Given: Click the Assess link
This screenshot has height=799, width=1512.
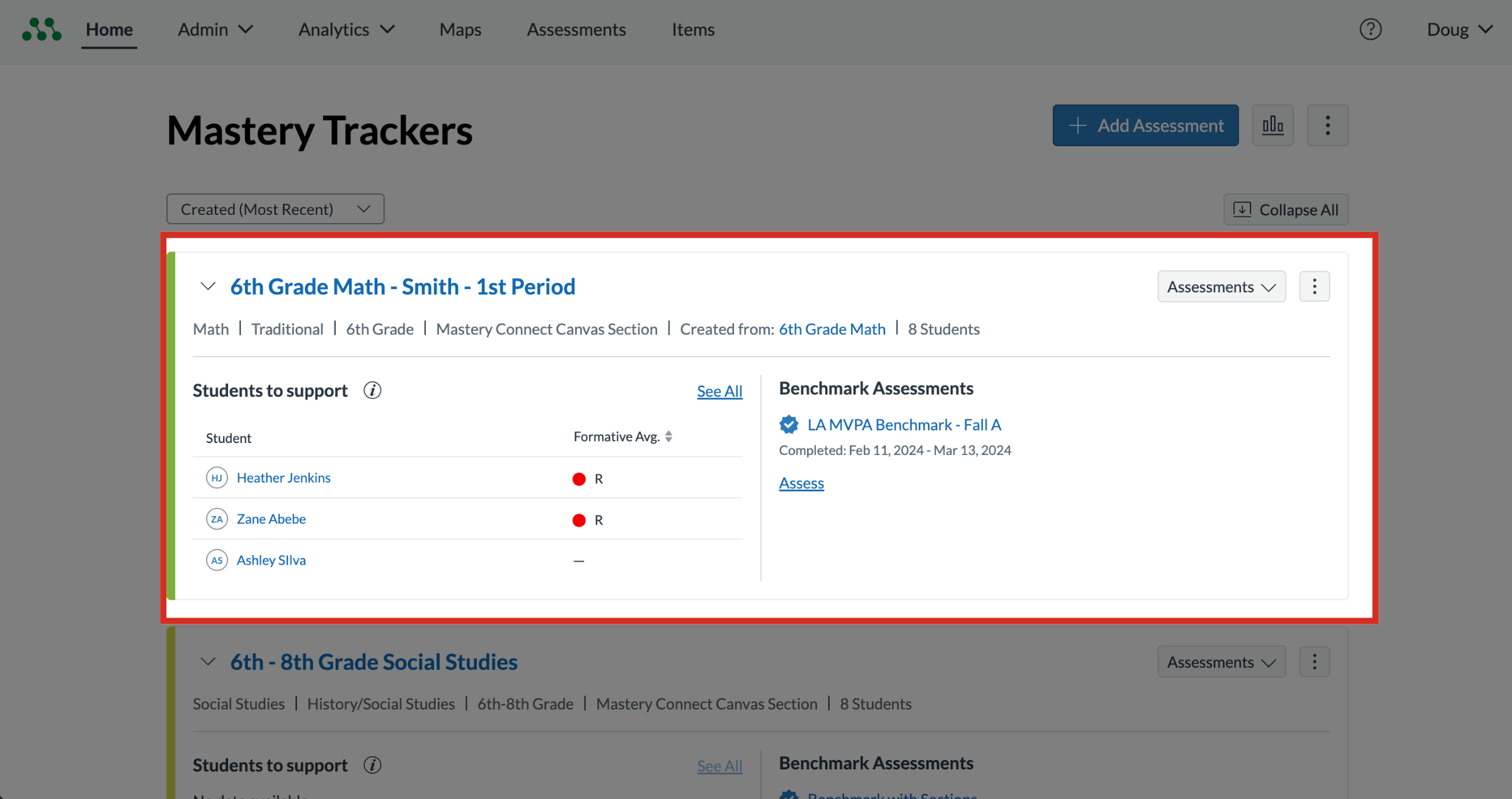Looking at the screenshot, I should tap(801, 483).
